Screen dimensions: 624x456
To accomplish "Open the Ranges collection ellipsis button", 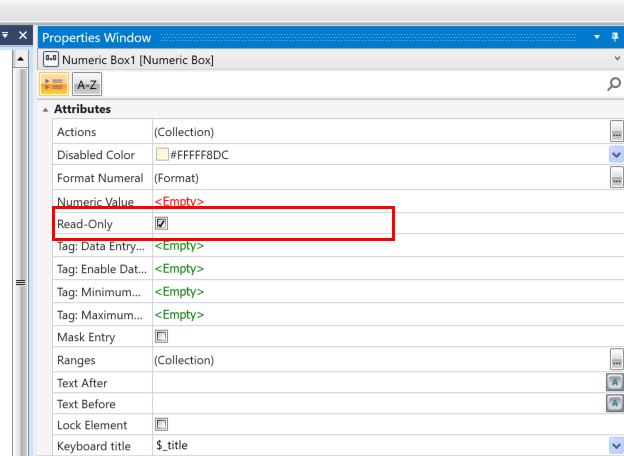I will click(616, 360).
